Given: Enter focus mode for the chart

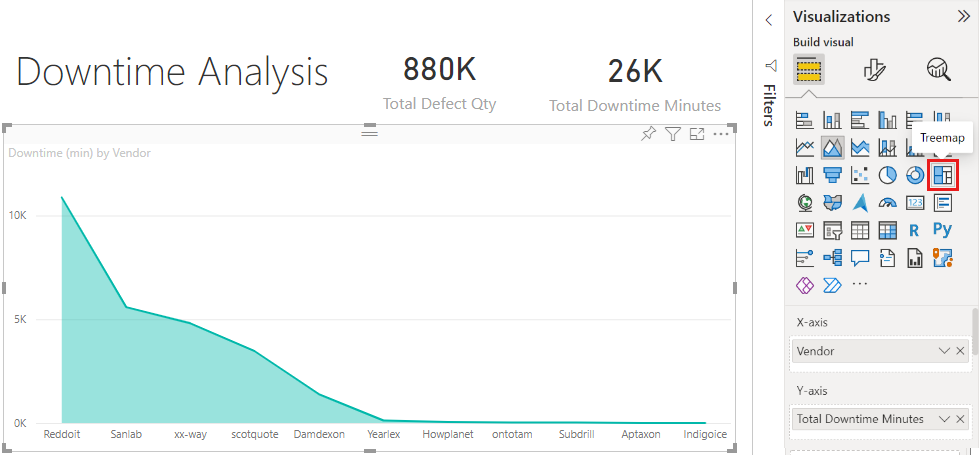Looking at the screenshot, I should [x=697, y=134].
